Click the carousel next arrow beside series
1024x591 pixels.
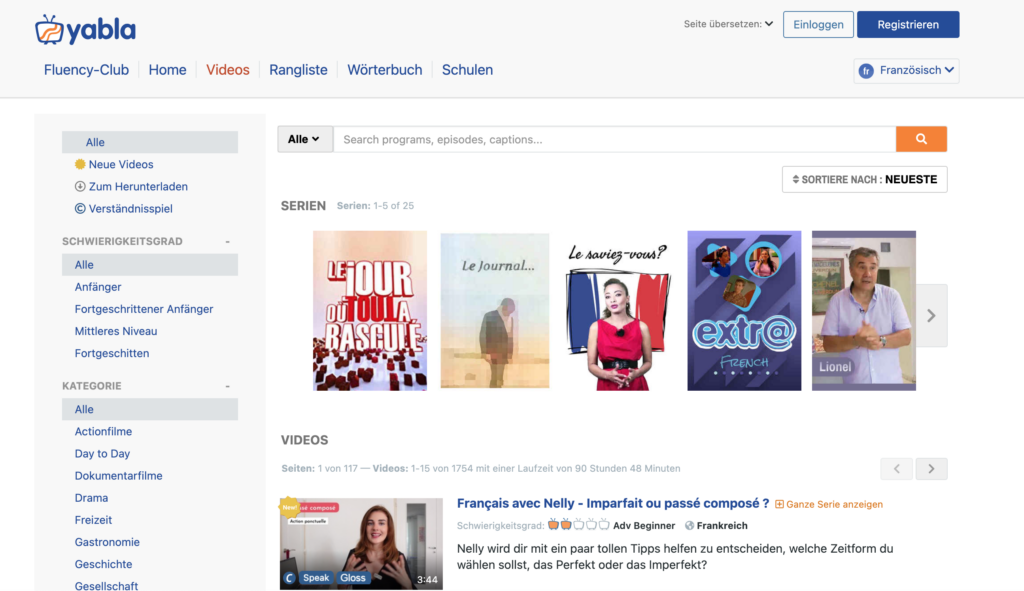point(931,316)
